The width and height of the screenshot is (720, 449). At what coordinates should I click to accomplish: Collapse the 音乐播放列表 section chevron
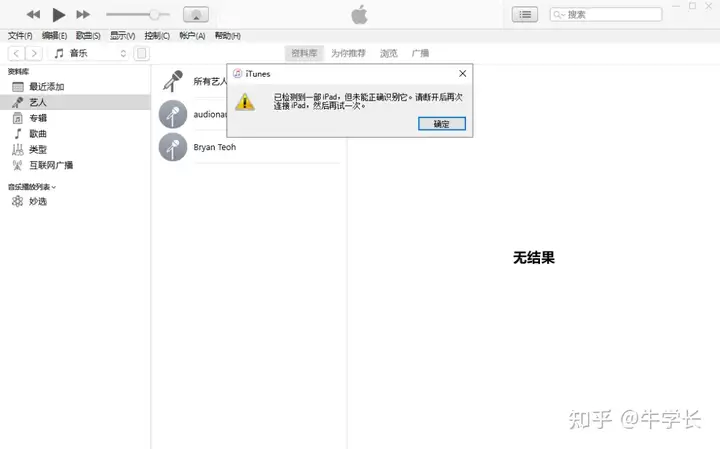[x=54, y=187]
